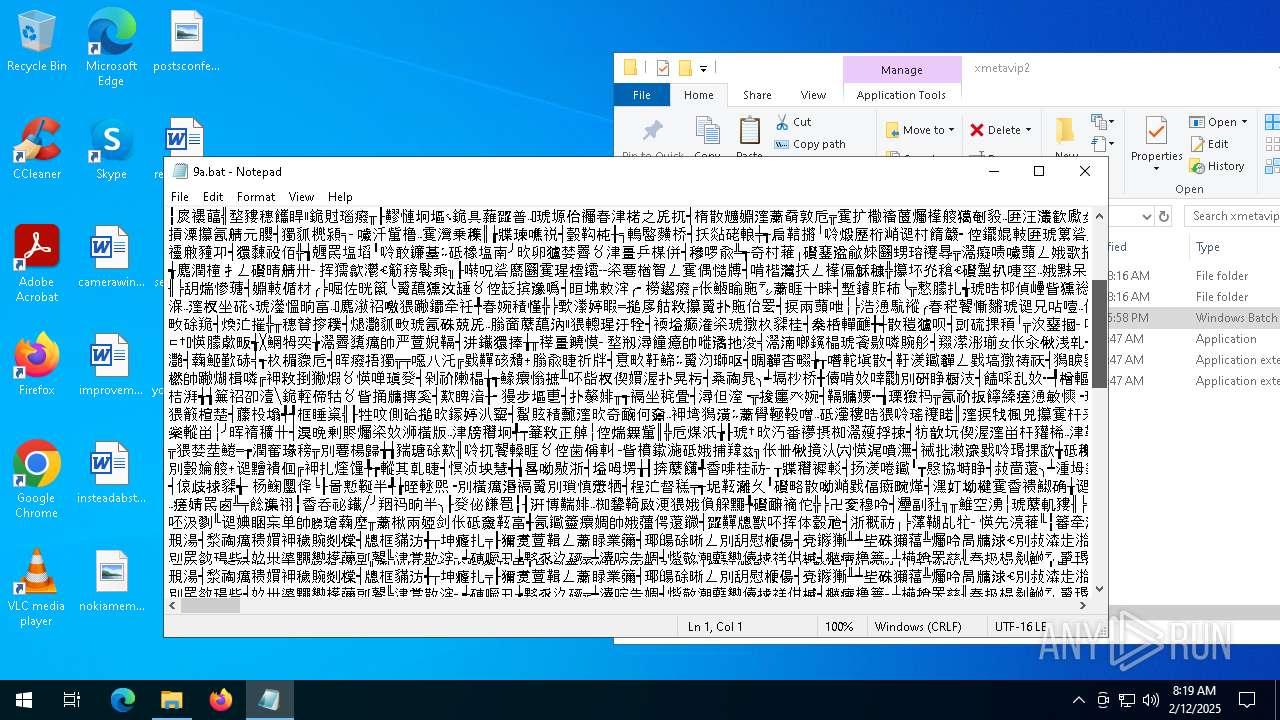The height and width of the screenshot is (720, 1280).
Task: Click the Search xmetavip2 field
Action: pyautogui.click(x=1233, y=216)
